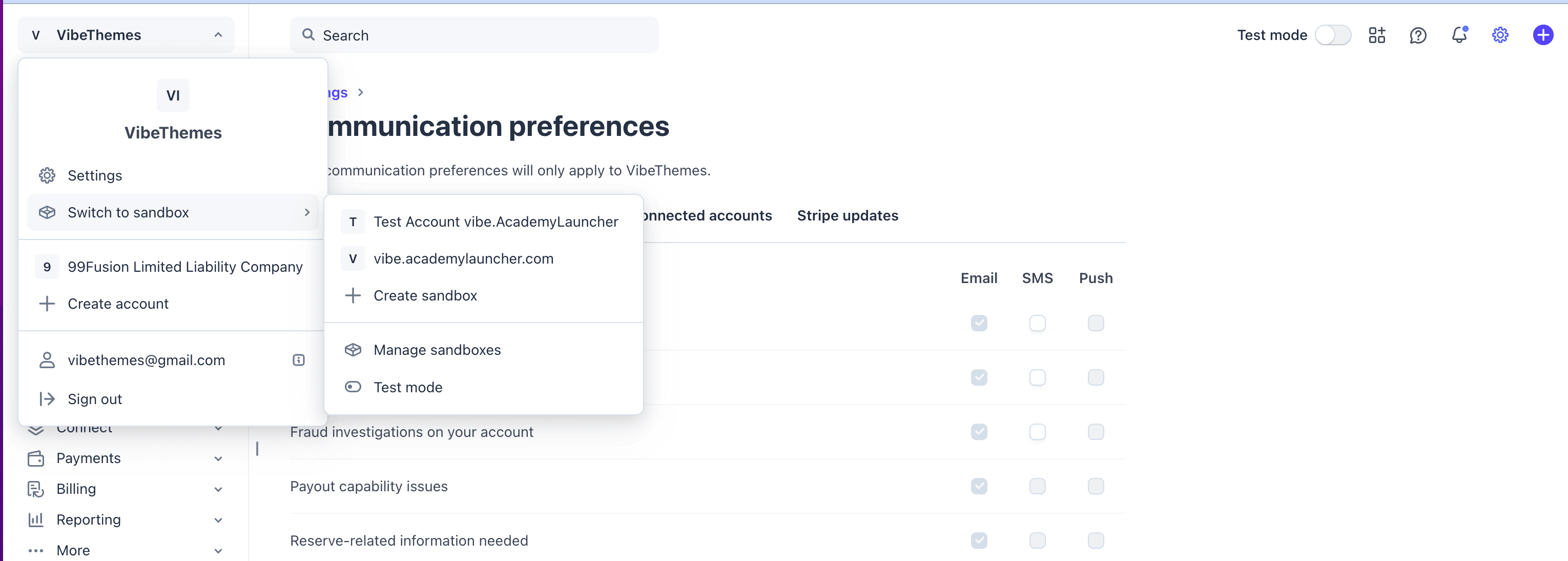Uncheck Email for Payout capability issues
Image resolution: width=1568 pixels, height=561 pixels.
(979, 486)
